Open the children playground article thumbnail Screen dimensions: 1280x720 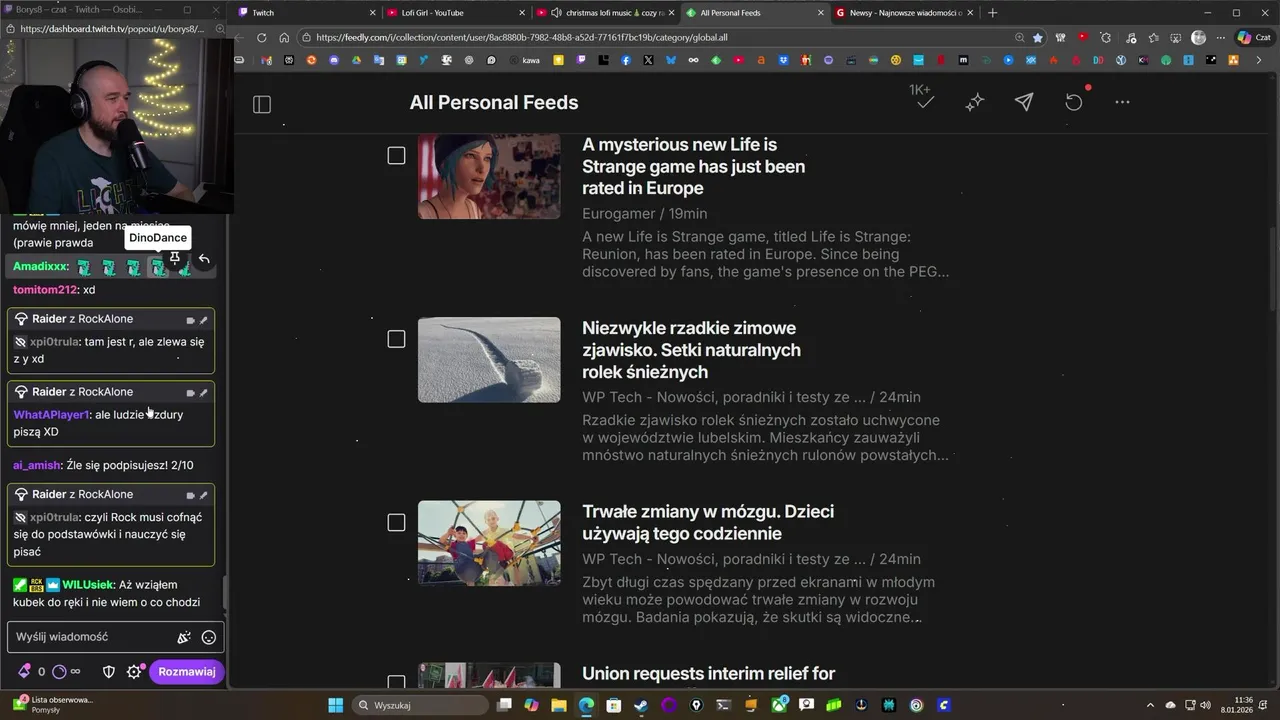pos(489,543)
